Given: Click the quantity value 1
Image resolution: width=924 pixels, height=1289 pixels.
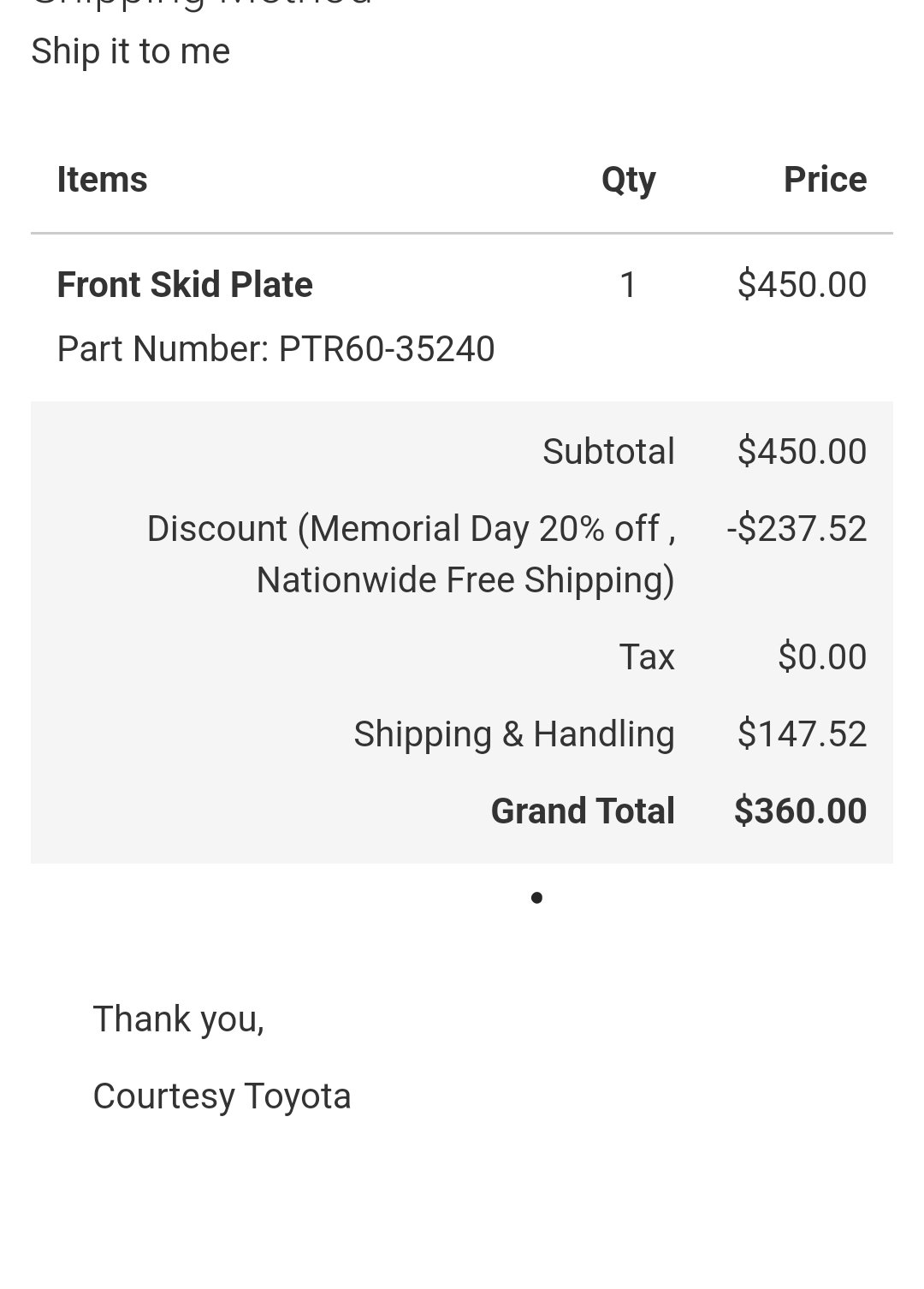Looking at the screenshot, I should pyautogui.click(x=628, y=285).
